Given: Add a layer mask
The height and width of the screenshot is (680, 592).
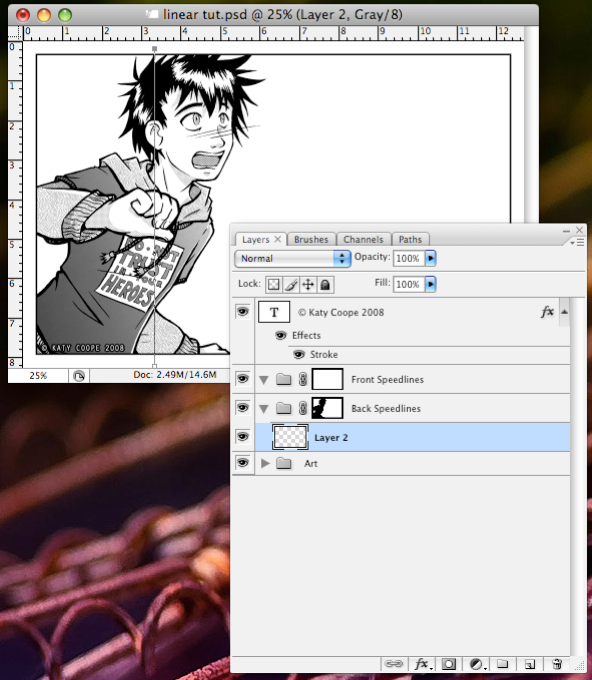Looking at the screenshot, I should coord(448,664).
